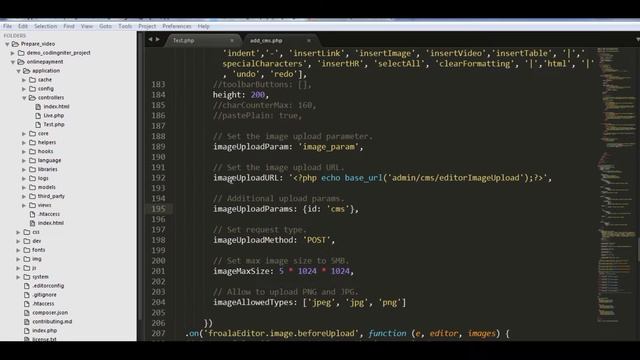640x360 pixels.
Task: Click line number 195 in the gutter
Action: [159, 209]
